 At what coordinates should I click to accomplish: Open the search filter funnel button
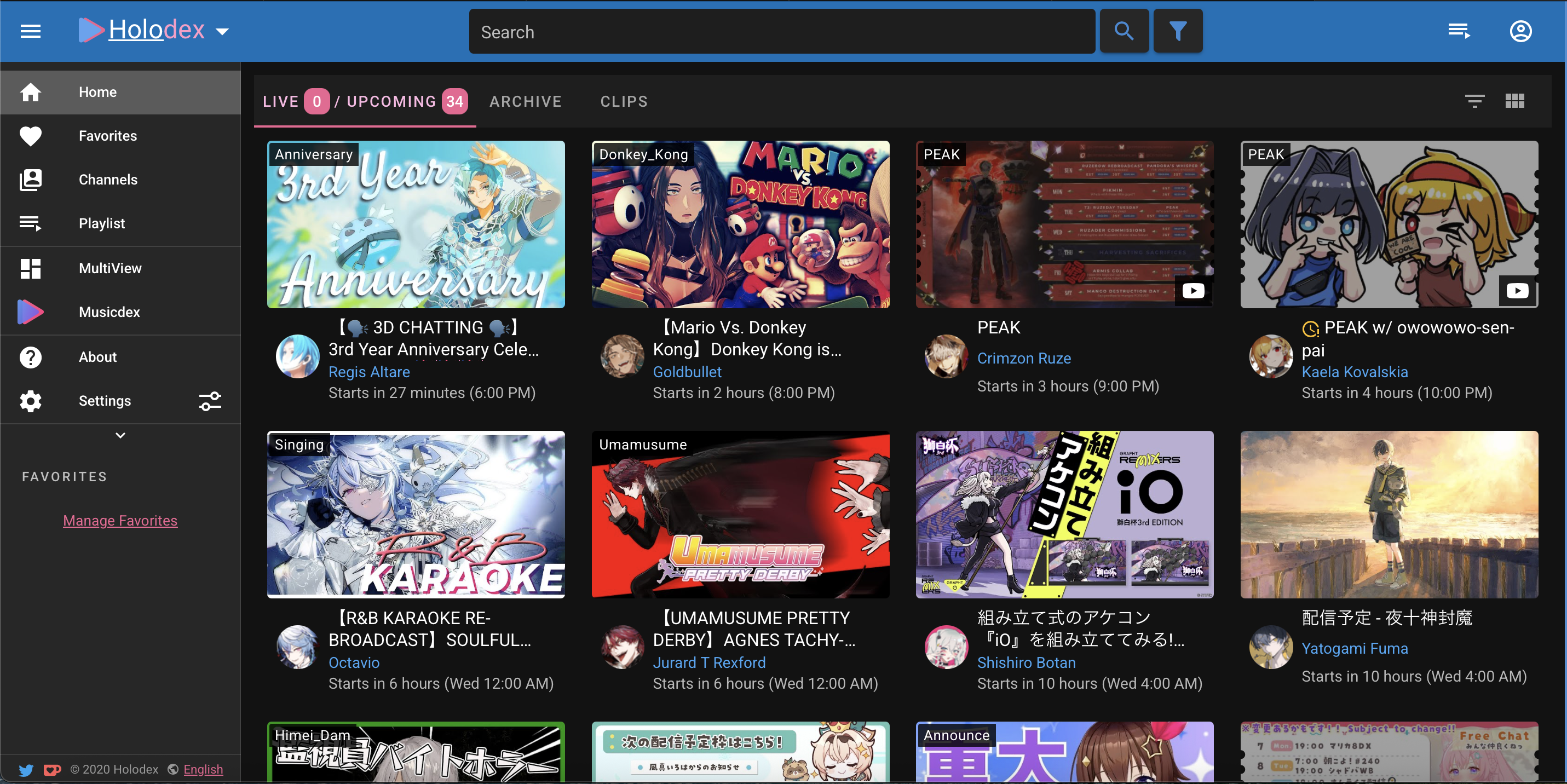1178,31
